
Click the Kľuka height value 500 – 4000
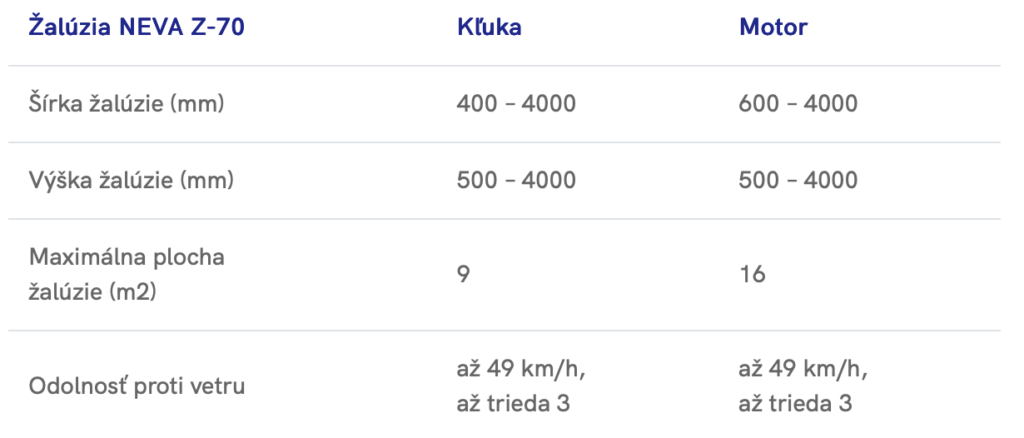tap(516, 181)
